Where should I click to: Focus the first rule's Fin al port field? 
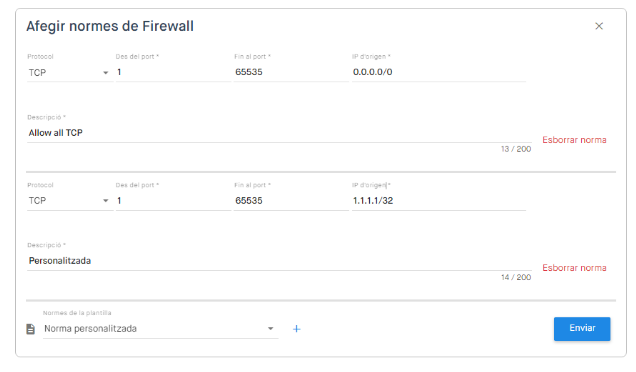[291, 72]
